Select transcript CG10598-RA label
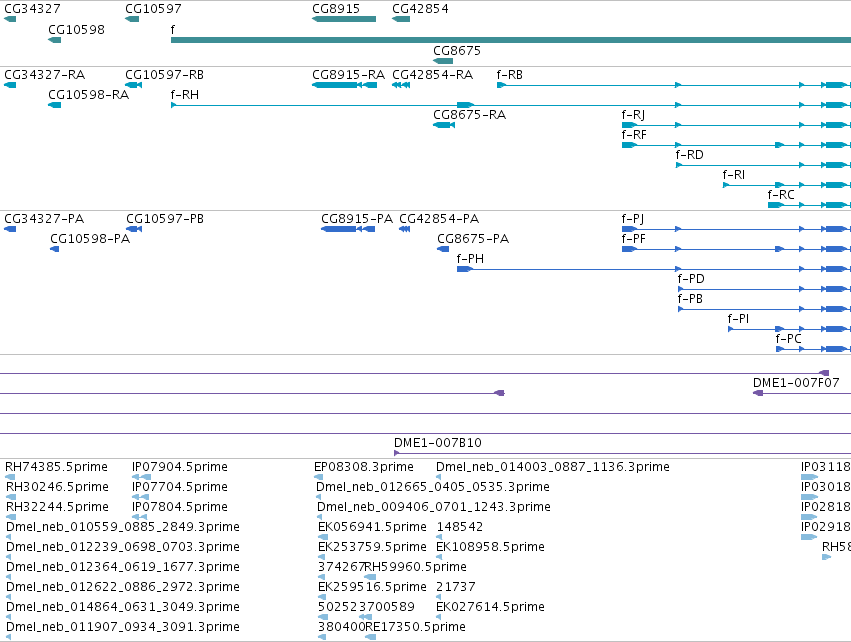 [88, 94]
